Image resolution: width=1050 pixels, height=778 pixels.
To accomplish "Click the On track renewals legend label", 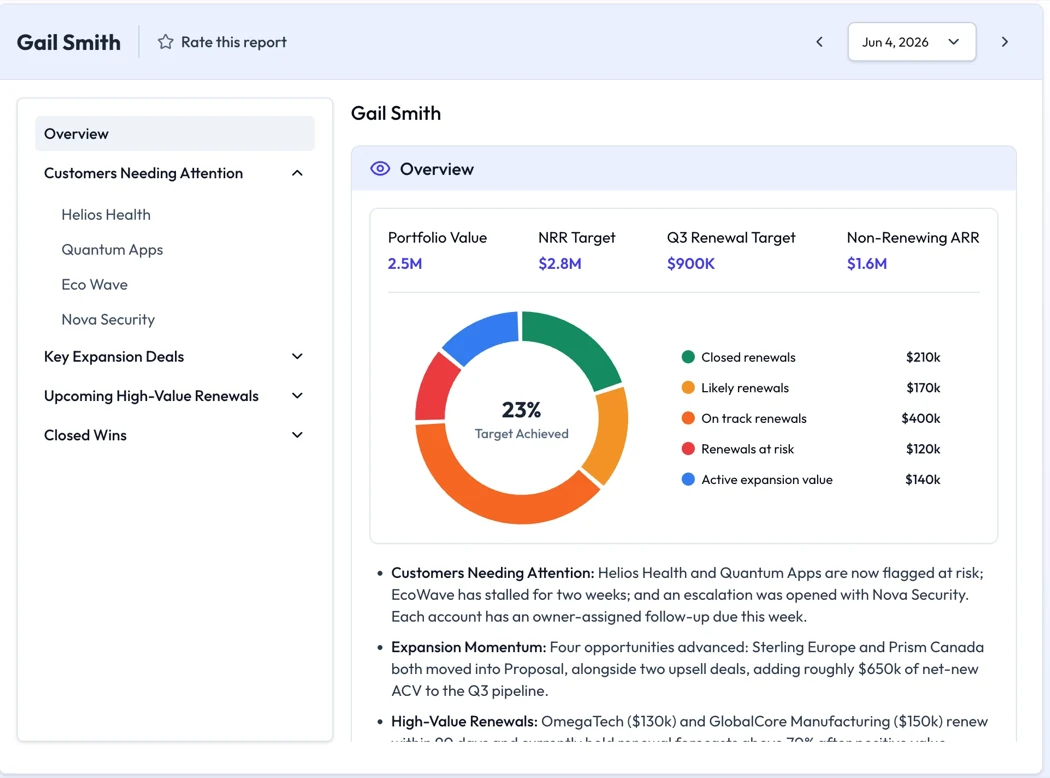I will (x=753, y=418).
